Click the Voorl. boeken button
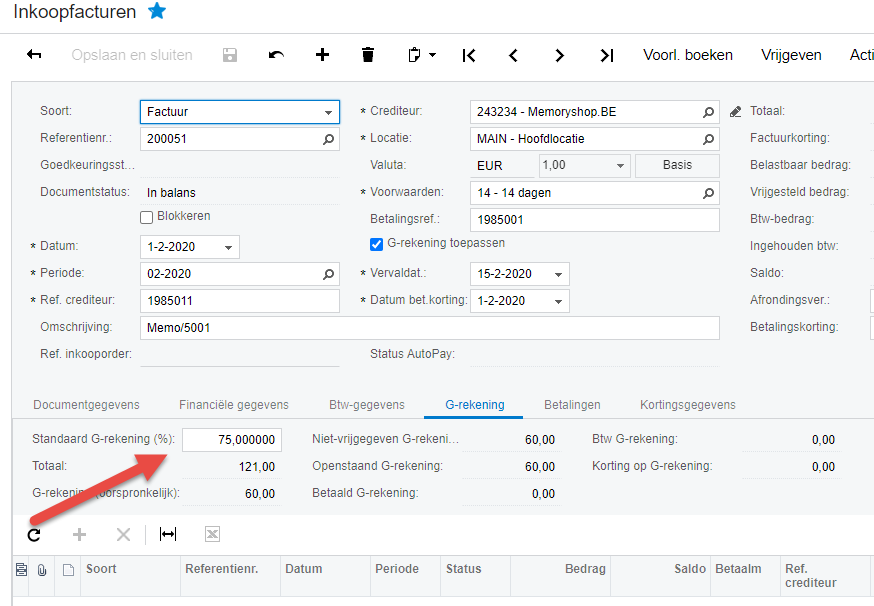Screen dimensions: 874x606 (x=688, y=55)
